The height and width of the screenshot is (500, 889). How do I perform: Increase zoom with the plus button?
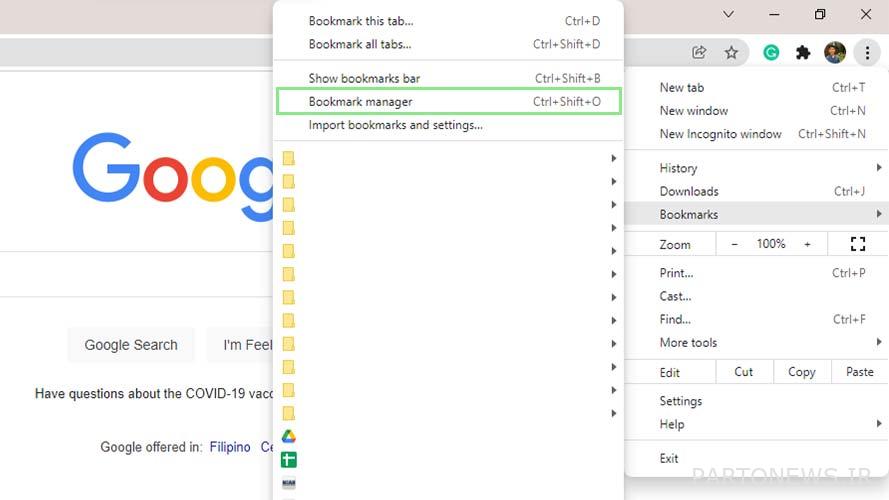[x=807, y=244]
